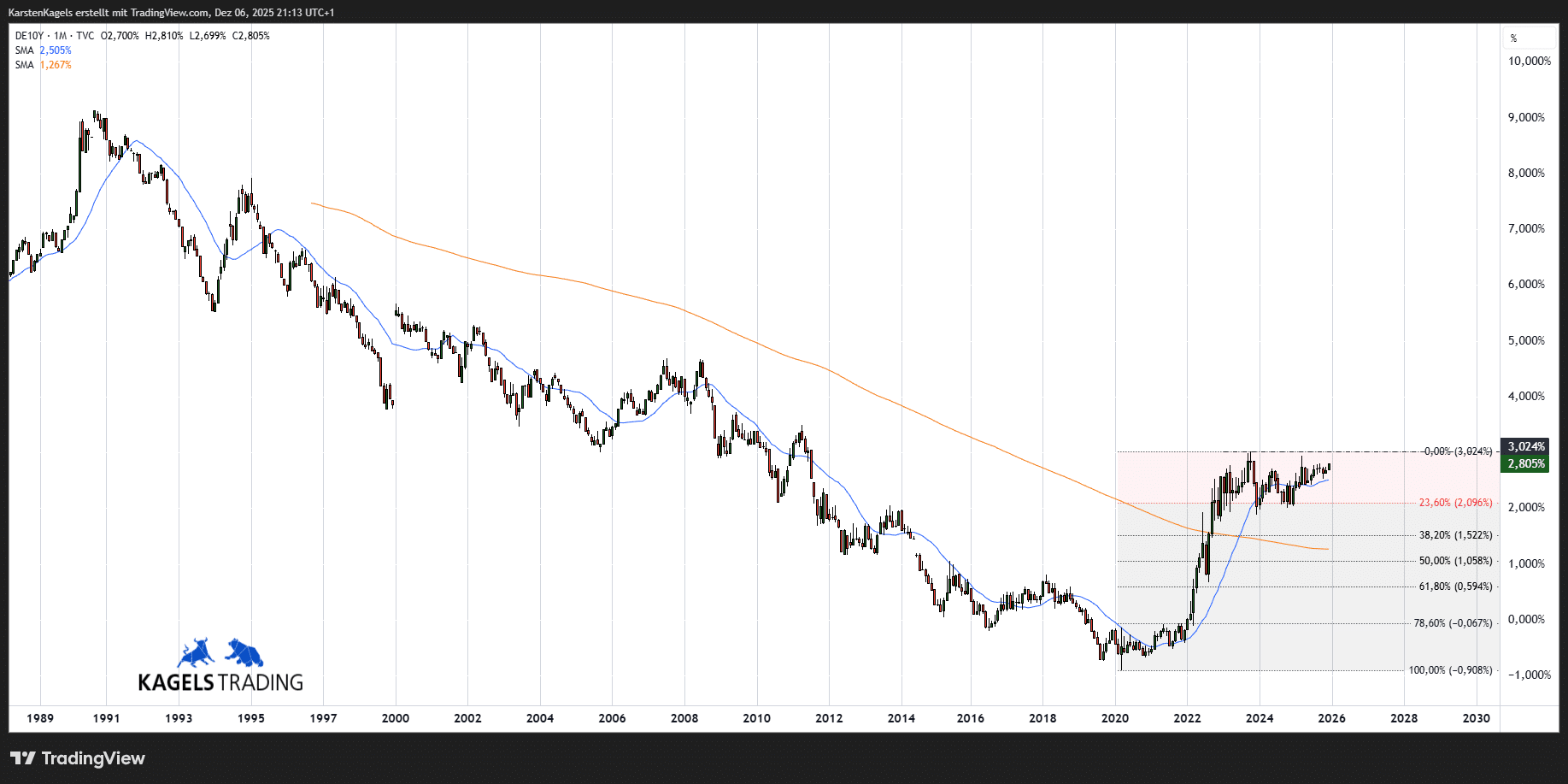Click the chart attribution header text
This screenshot has height=784, width=1568.
pos(171,13)
